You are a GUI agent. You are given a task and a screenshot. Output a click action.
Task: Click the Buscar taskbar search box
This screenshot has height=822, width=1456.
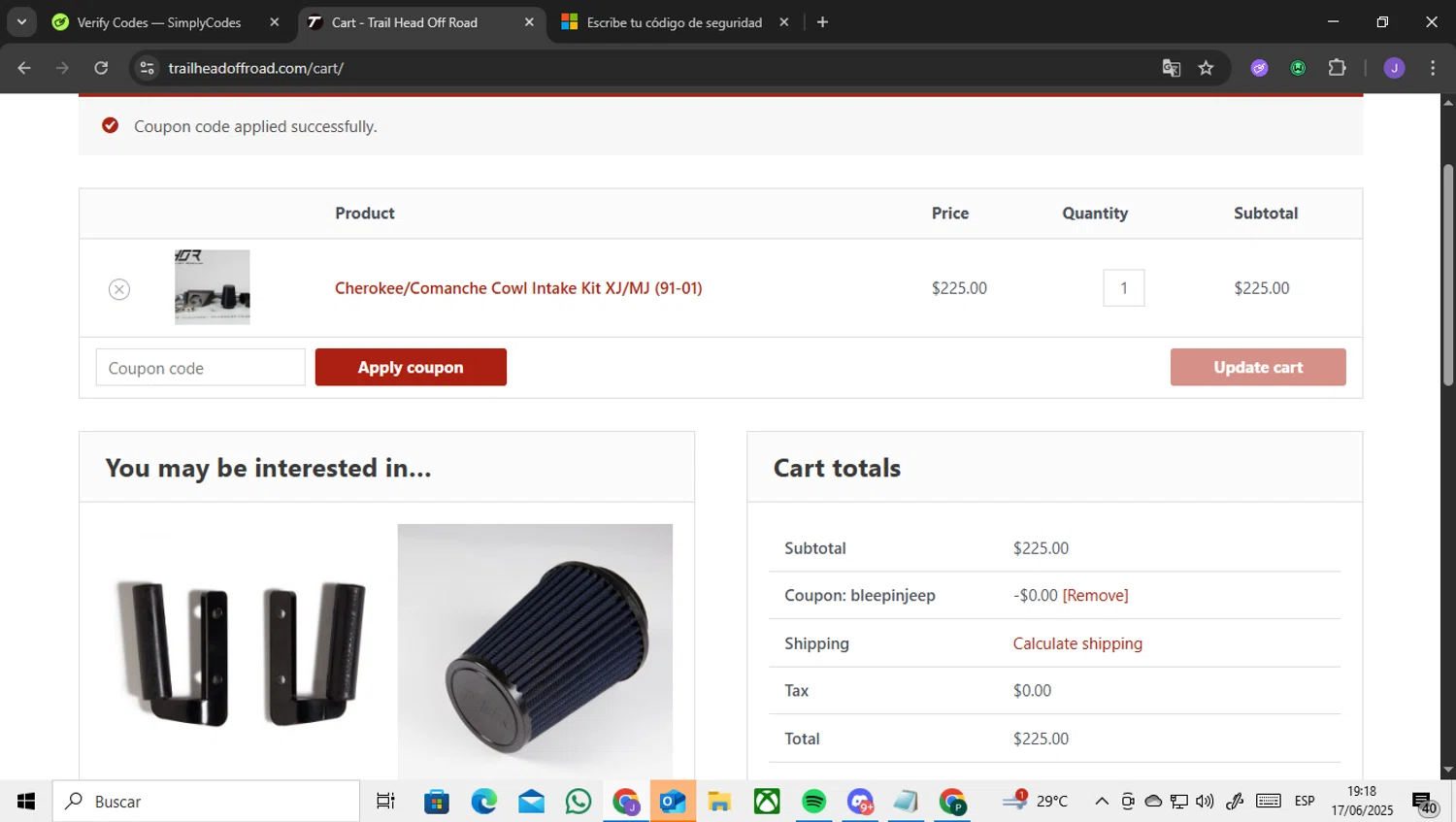206,802
